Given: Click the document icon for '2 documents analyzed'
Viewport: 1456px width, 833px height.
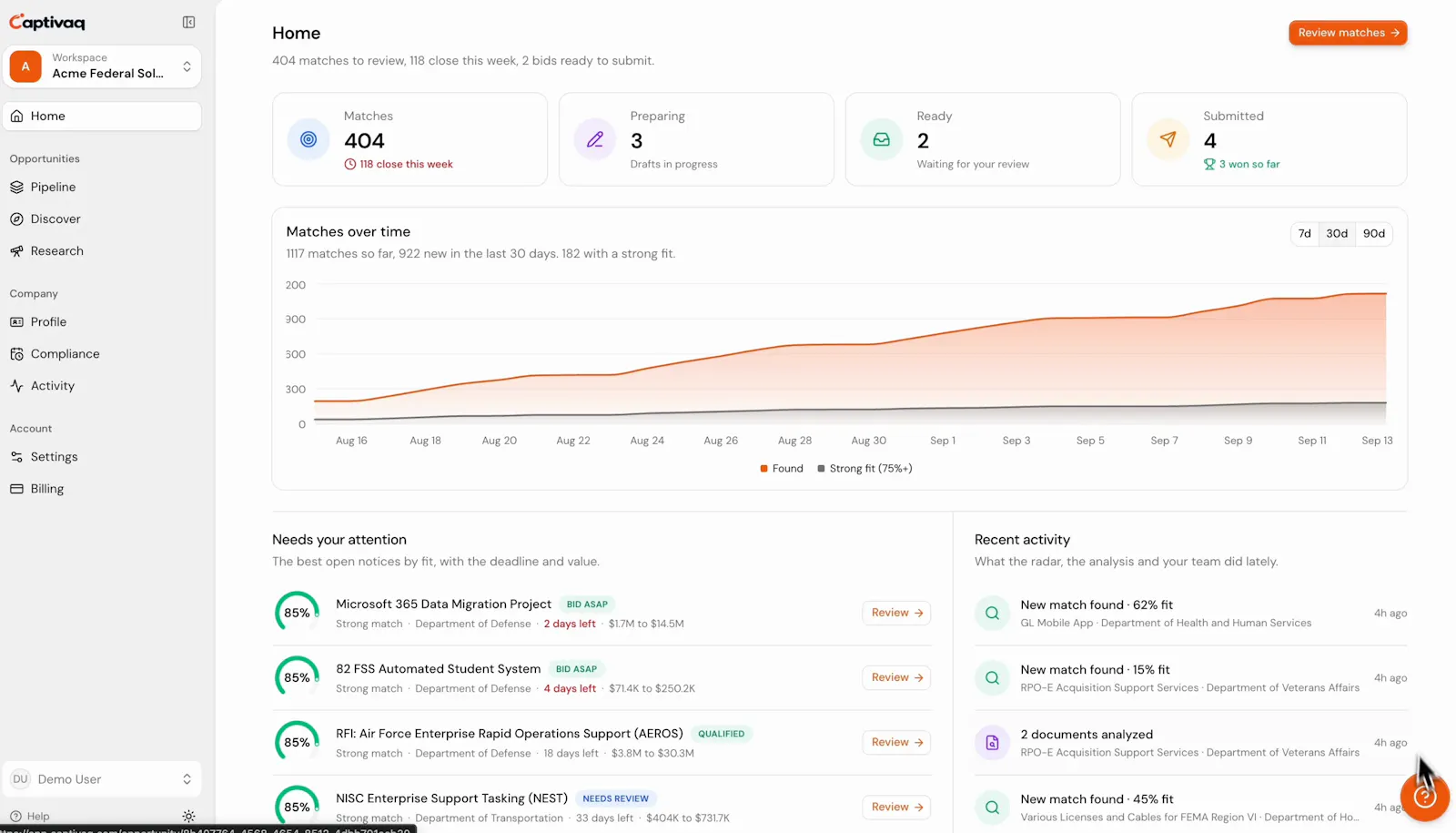Looking at the screenshot, I should click(993, 743).
